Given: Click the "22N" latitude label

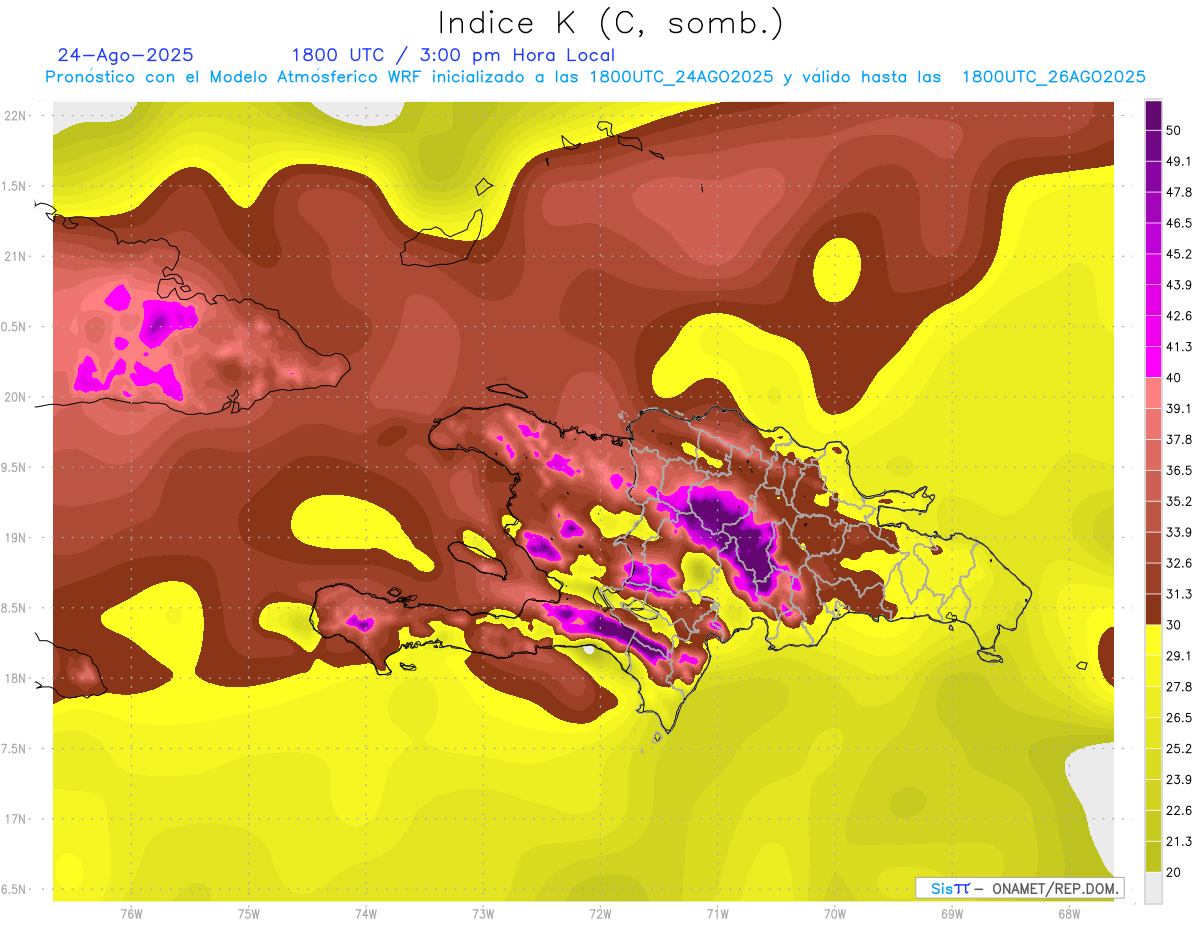Looking at the screenshot, I should coord(15,116).
